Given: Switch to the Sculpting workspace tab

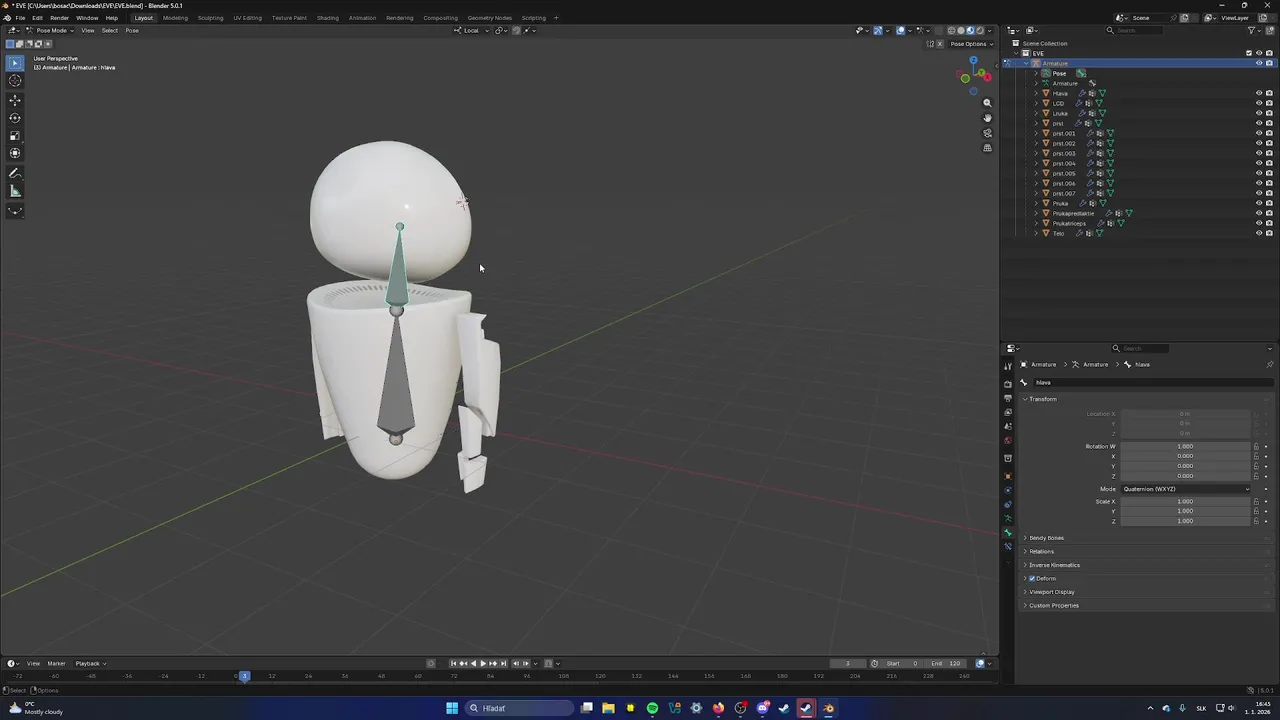Looking at the screenshot, I should pyautogui.click(x=210, y=18).
